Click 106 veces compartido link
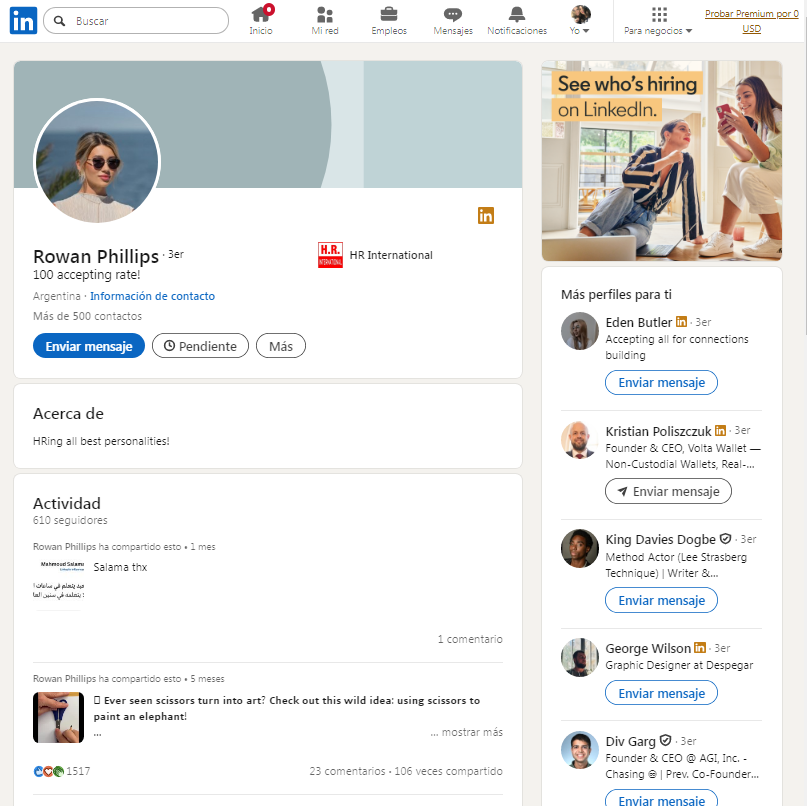Viewport: 807px width, 806px height. tap(448, 771)
